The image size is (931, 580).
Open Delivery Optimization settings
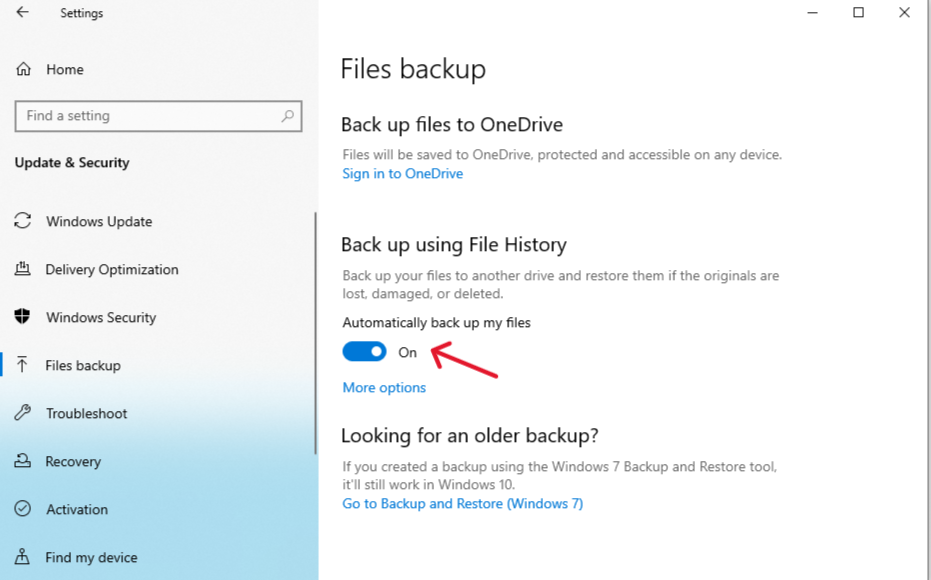pyautogui.click(x=23, y=269)
